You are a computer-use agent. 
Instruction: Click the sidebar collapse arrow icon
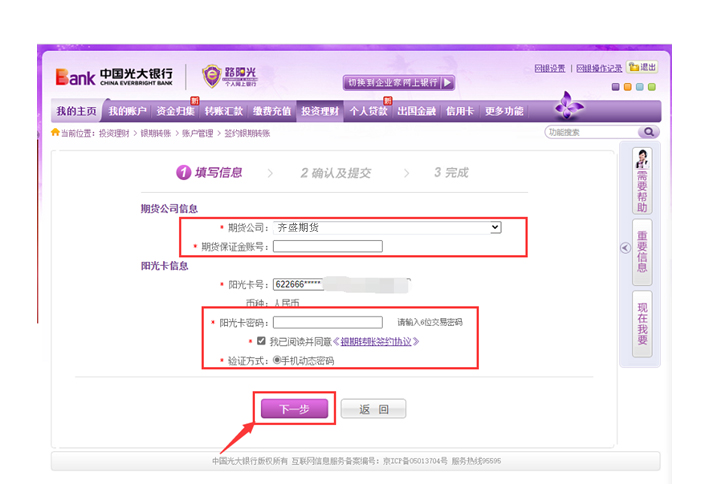pyautogui.click(x=625, y=248)
